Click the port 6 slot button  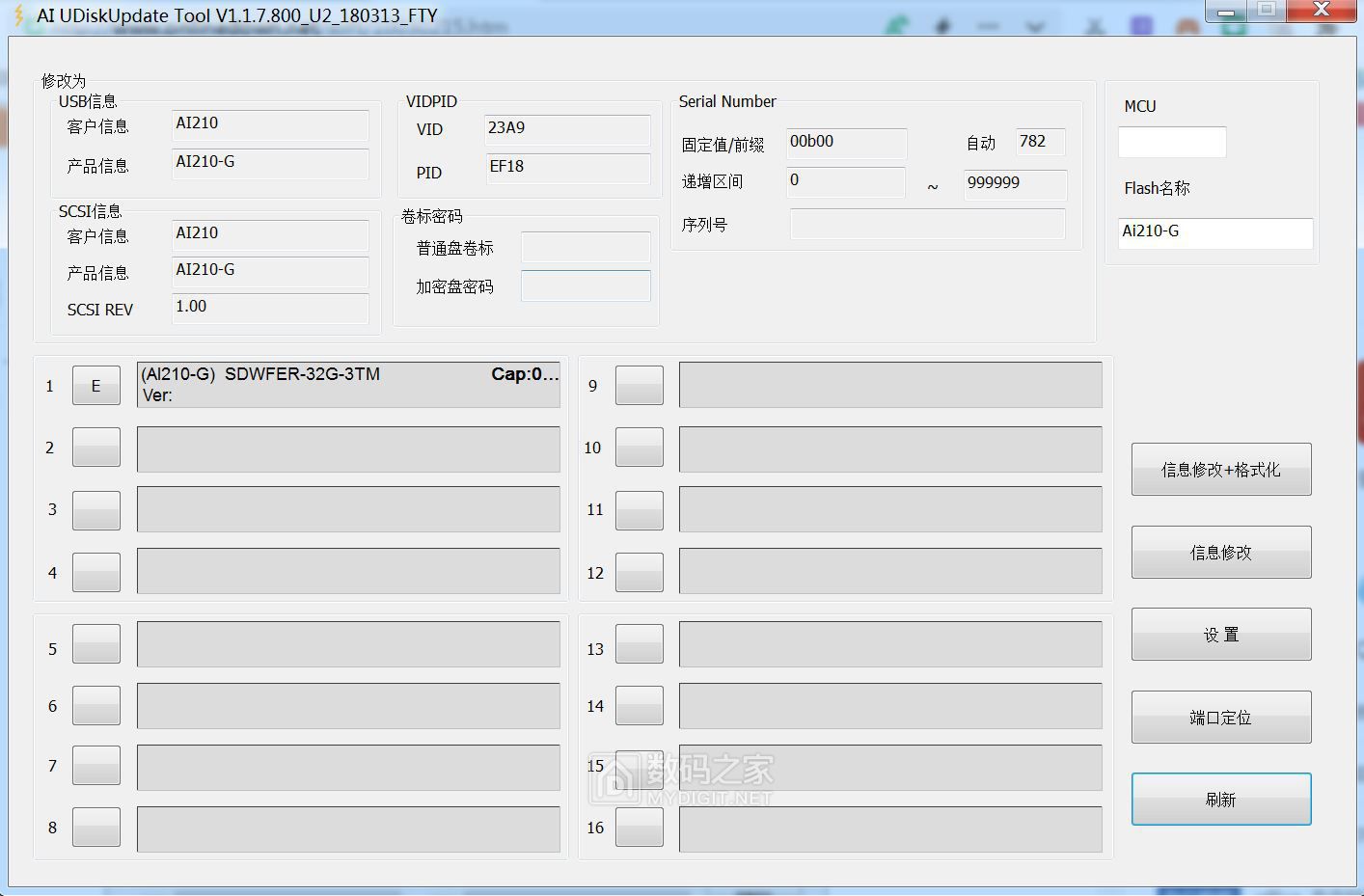(96, 705)
